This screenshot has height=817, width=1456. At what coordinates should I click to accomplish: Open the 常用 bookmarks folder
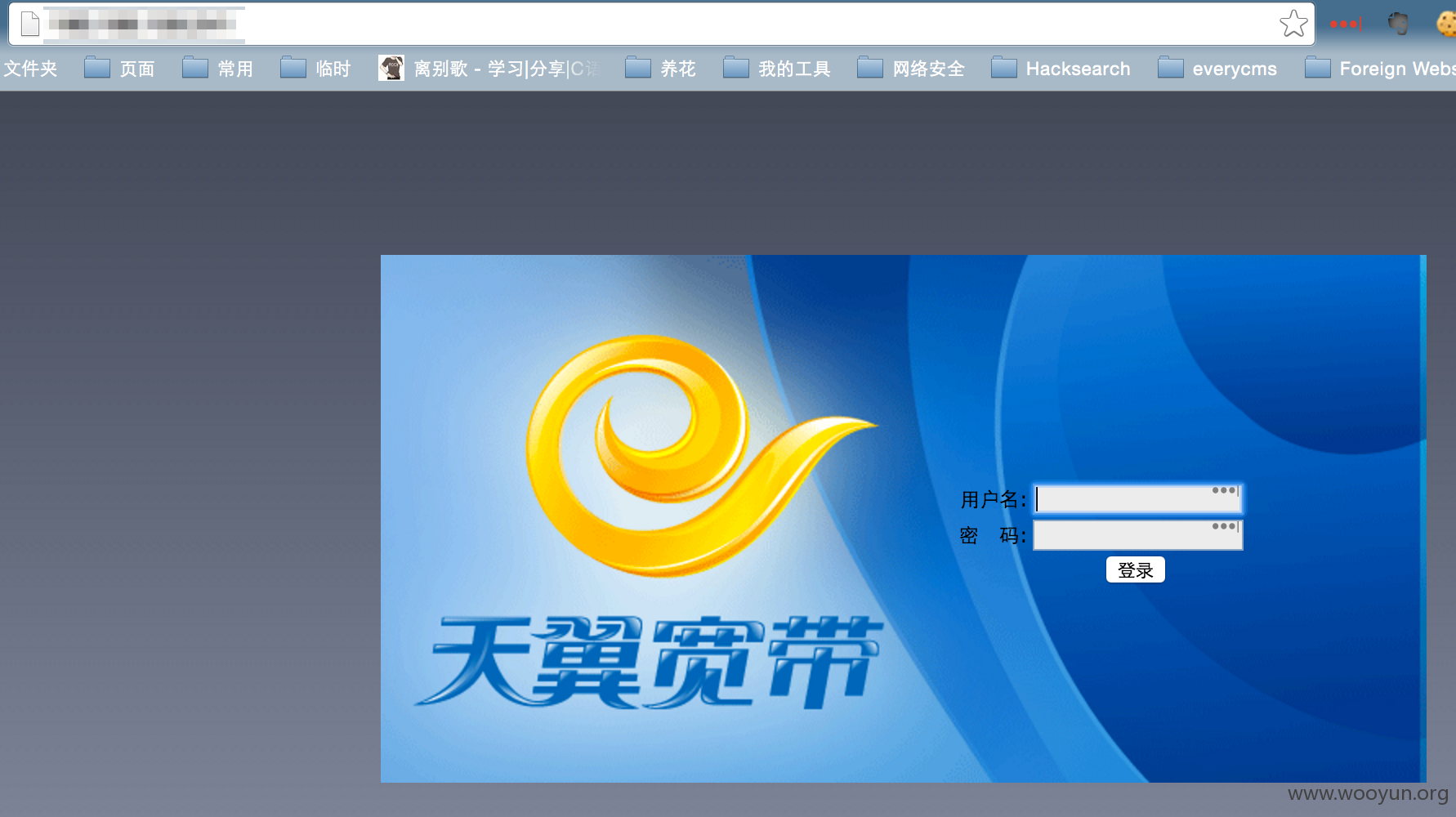[x=218, y=68]
